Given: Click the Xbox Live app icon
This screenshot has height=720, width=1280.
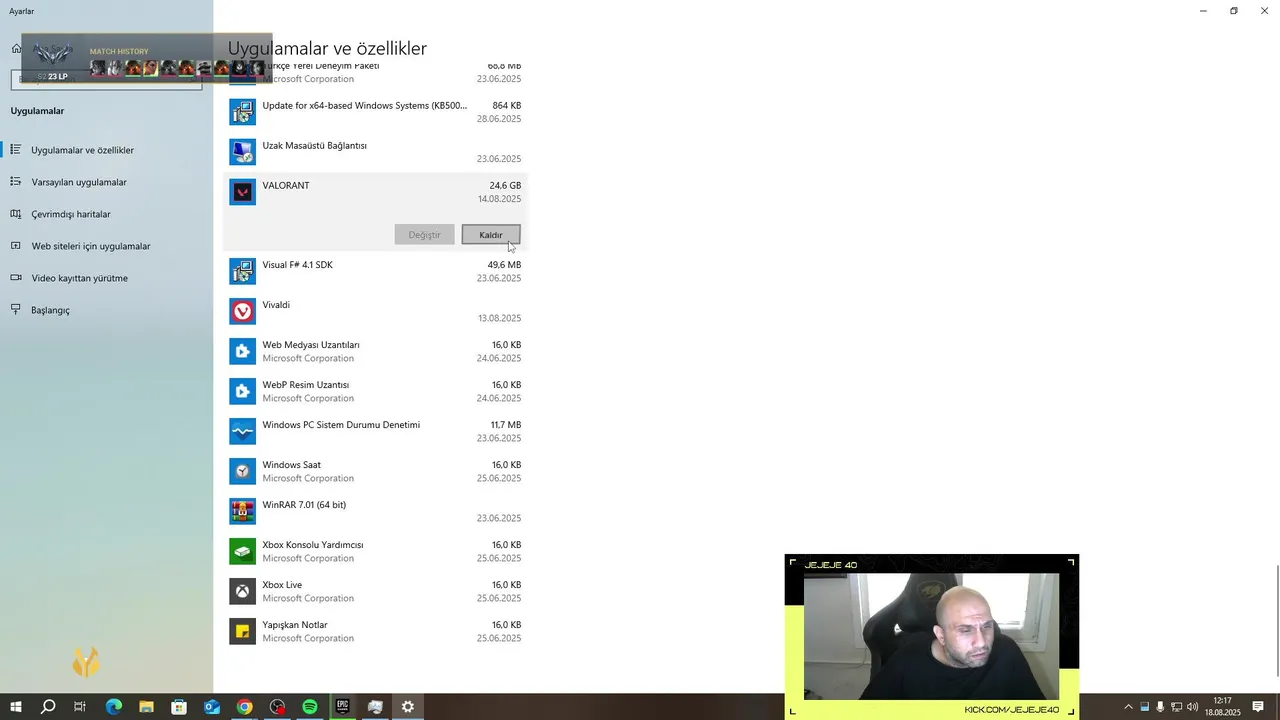Looking at the screenshot, I should coord(242,591).
